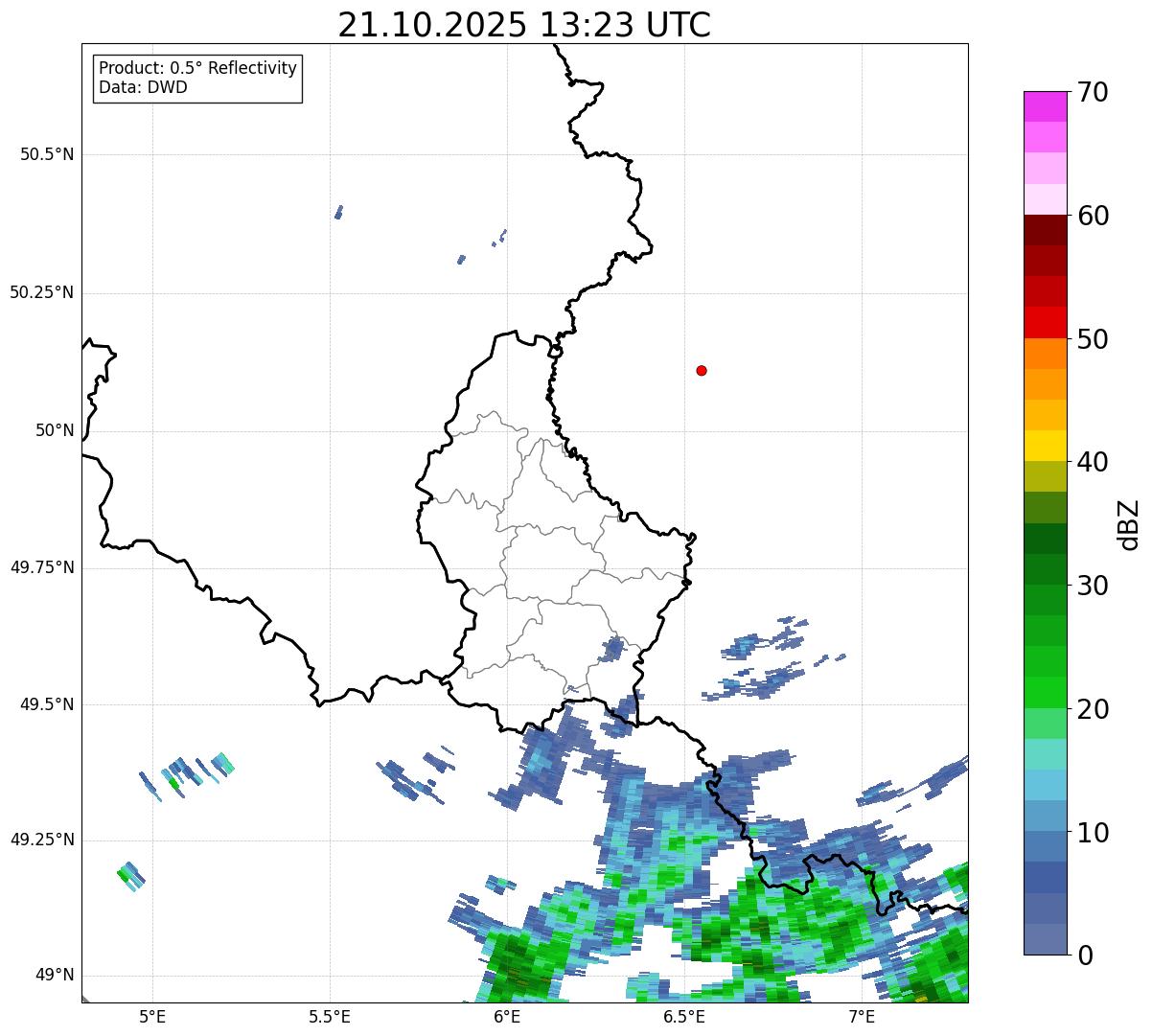Click the small green echo near 49.2°N 4.95°E

coord(130,875)
